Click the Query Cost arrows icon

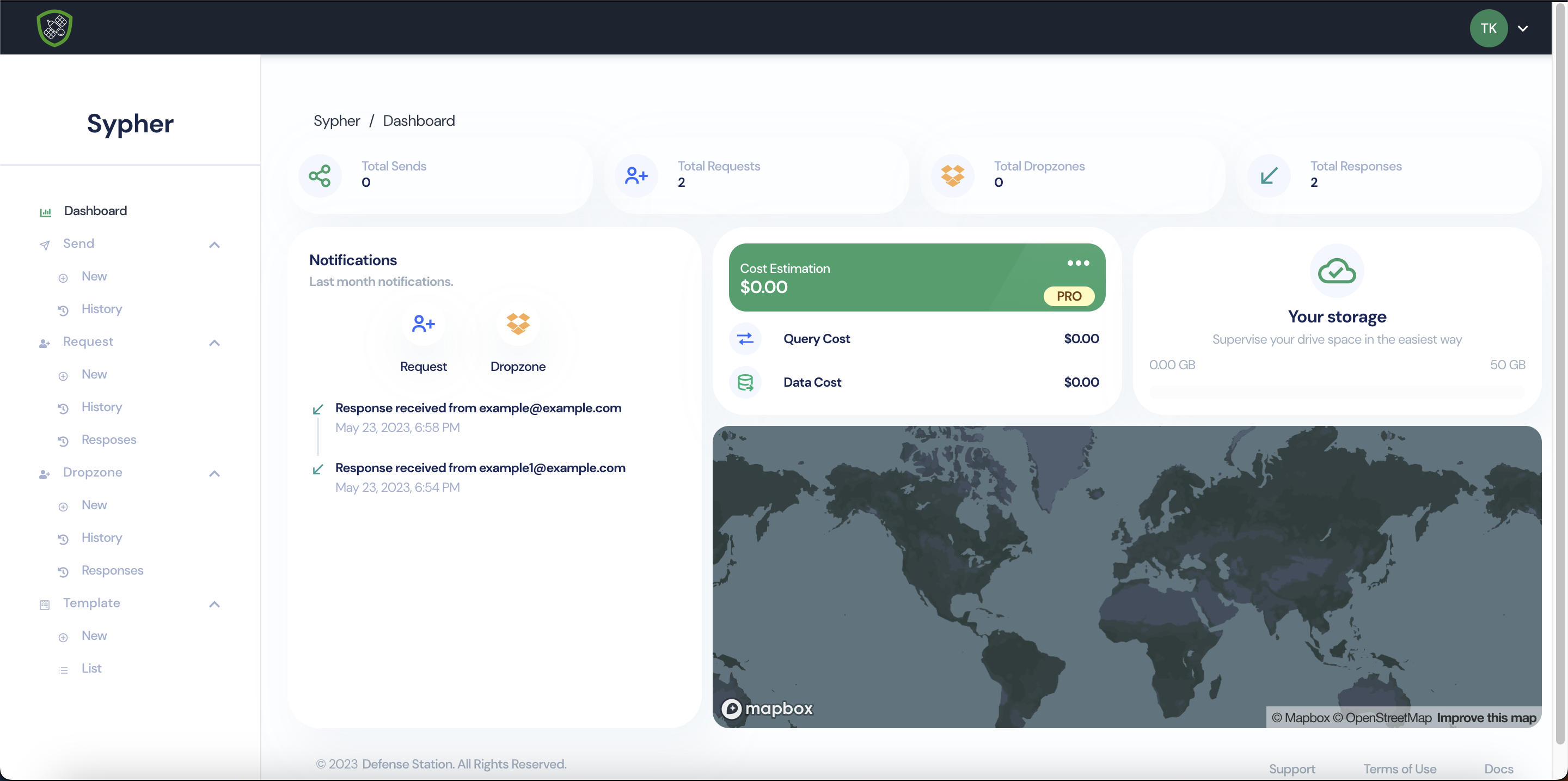point(745,339)
